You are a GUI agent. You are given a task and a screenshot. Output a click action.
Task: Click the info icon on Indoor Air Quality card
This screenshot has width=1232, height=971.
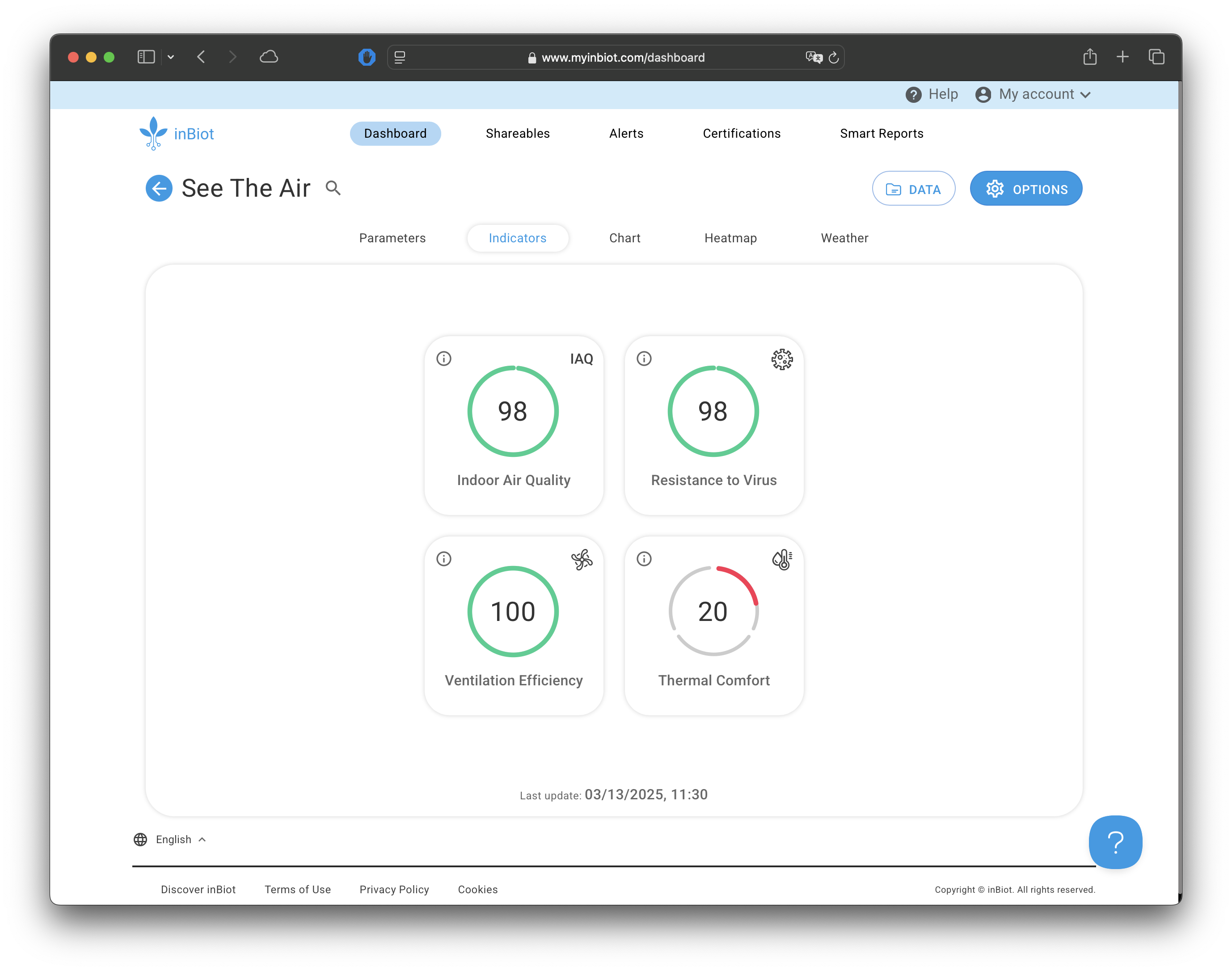point(443,359)
